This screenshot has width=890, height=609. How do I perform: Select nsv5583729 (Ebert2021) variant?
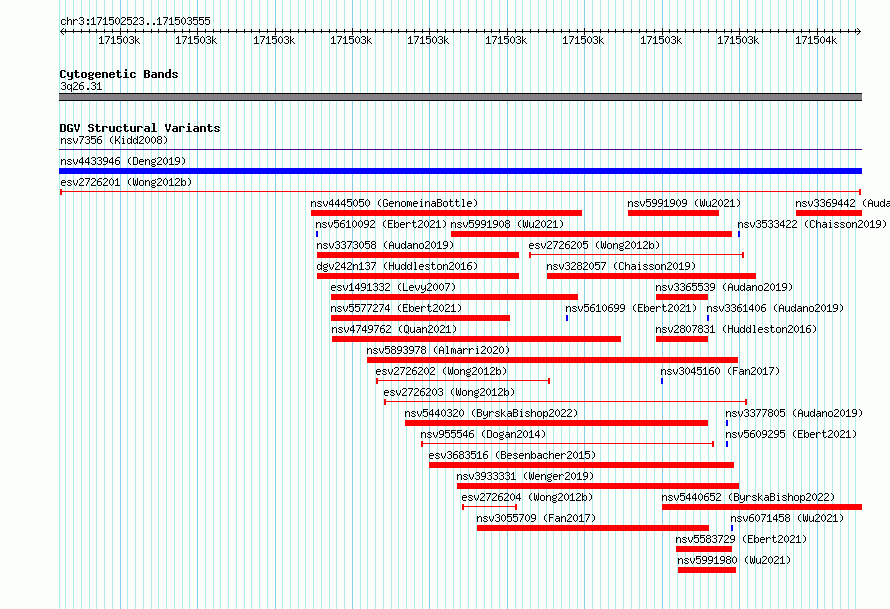click(x=741, y=539)
